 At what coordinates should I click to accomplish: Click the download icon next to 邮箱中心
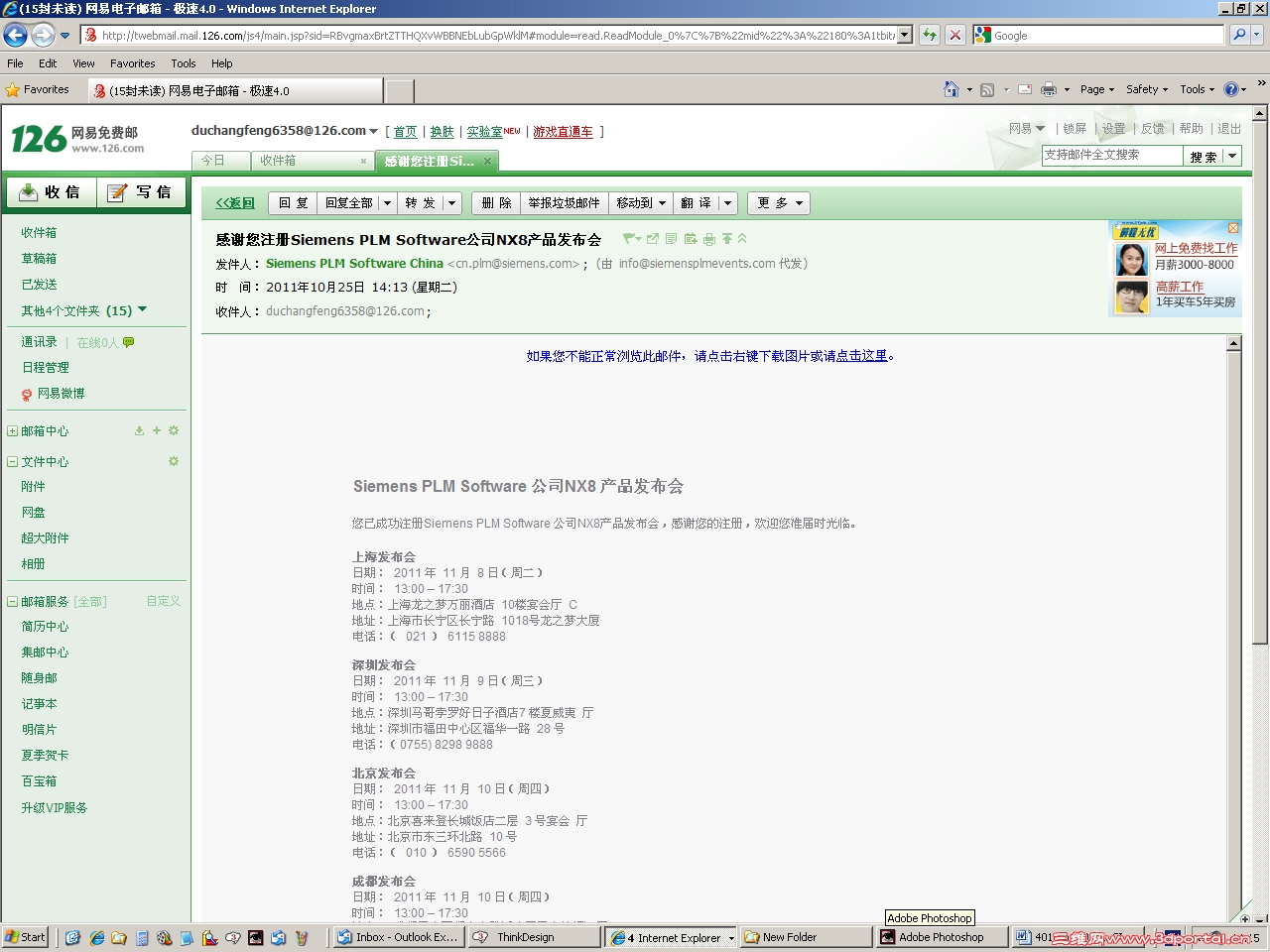[x=140, y=431]
